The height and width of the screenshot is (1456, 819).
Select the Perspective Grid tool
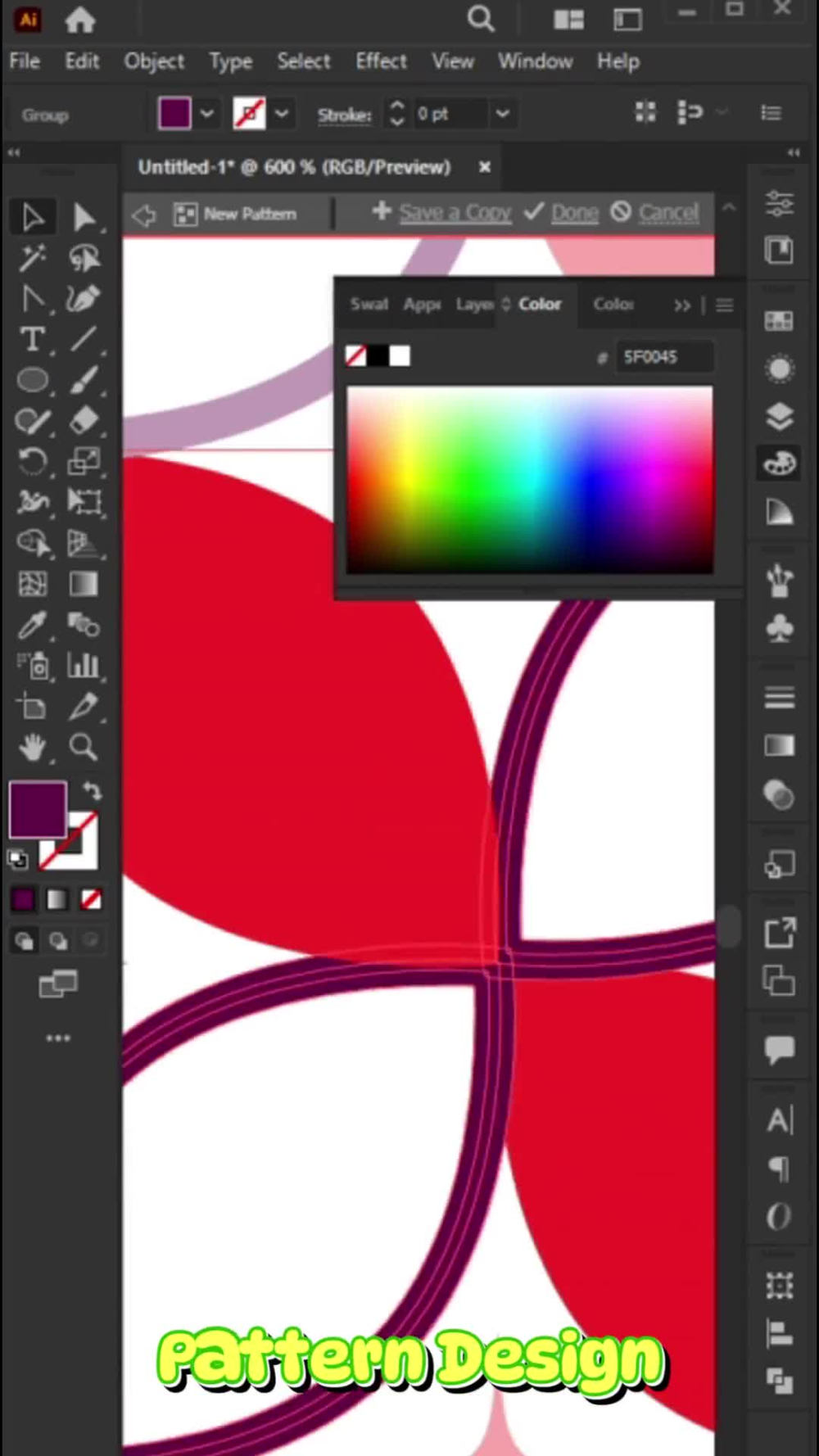coord(84,543)
